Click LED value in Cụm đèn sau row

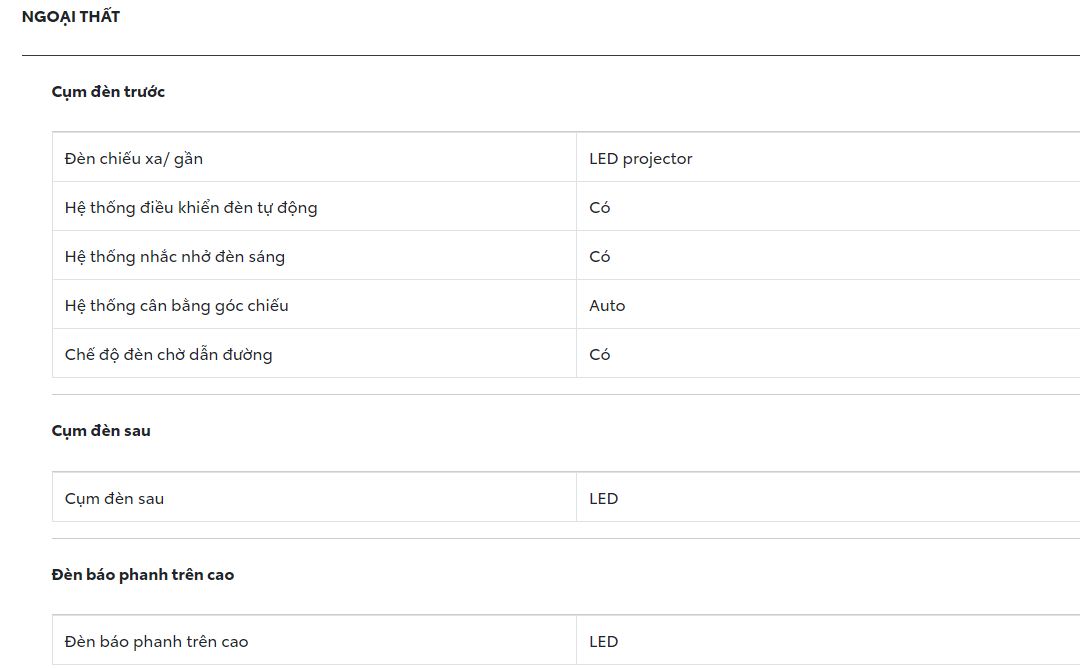[x=604, y=499]
